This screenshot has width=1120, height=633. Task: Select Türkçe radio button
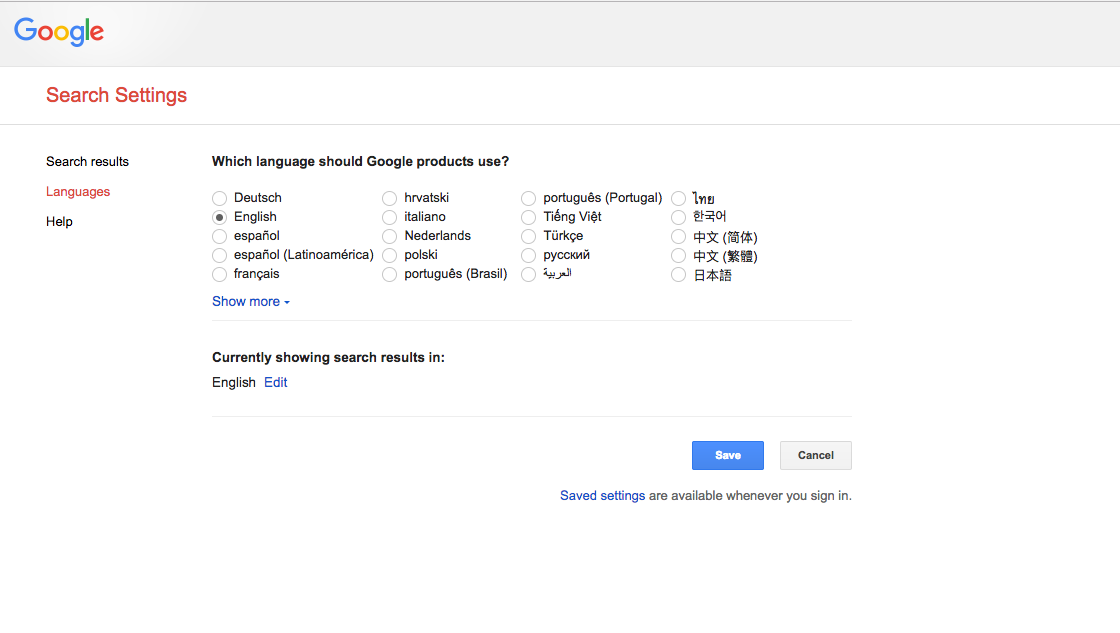pos(529,236)
